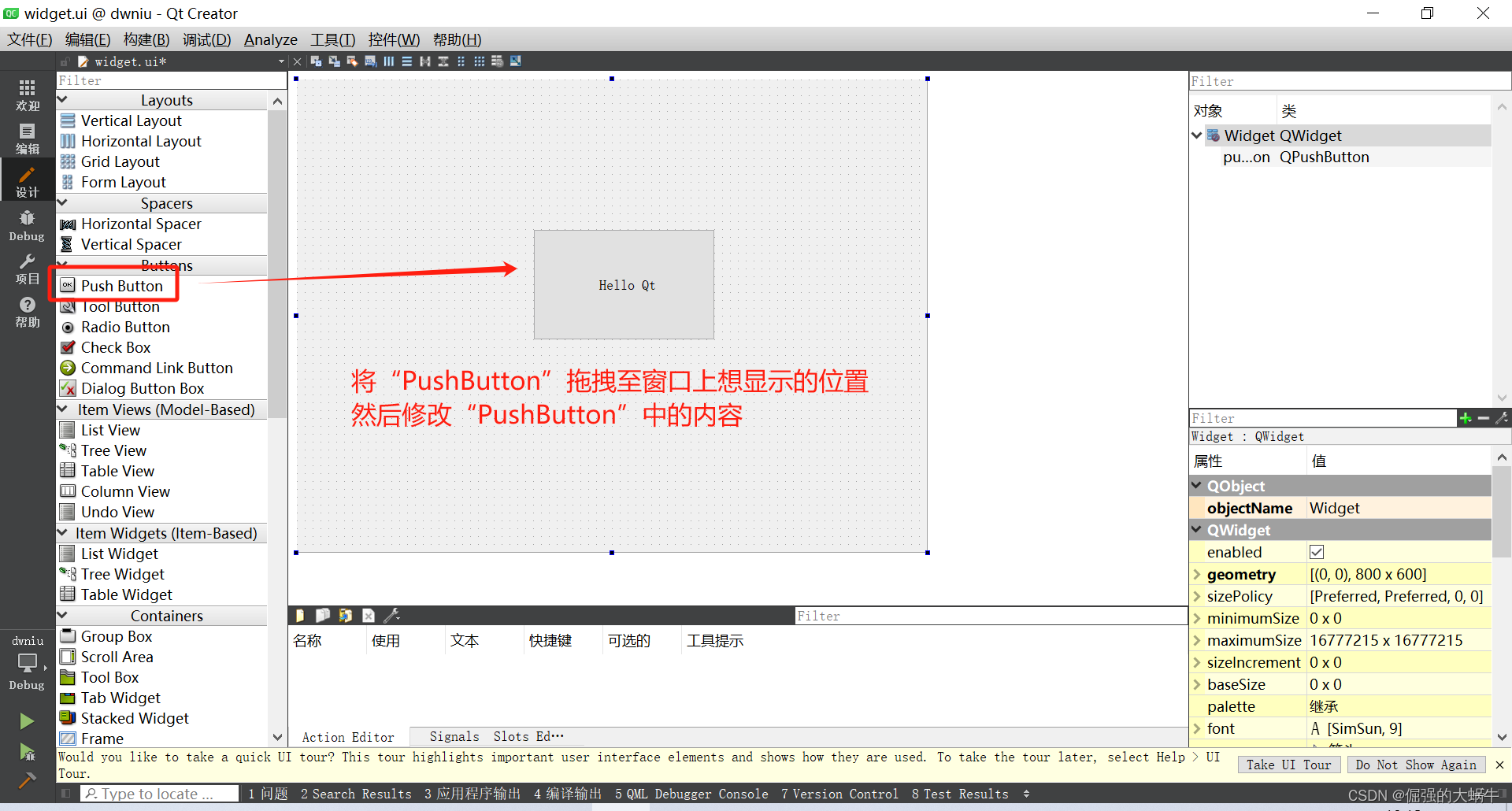The width and height of the screenshot is (1512, 811).
Task: Click the Do Not Show Again button
Action: pos(1416,764)
